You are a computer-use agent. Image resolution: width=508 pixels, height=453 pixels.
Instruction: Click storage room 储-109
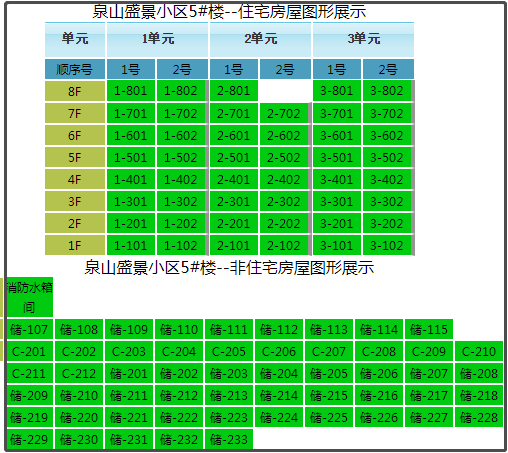click(129, 329)
